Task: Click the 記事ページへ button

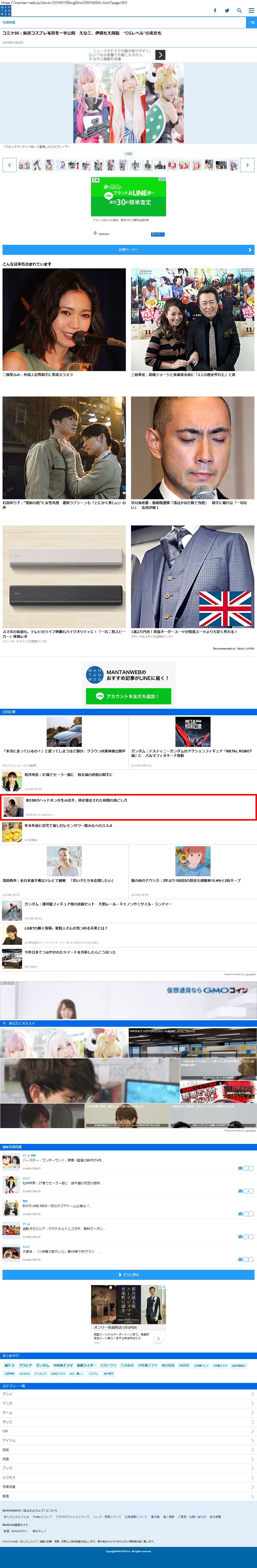Action: pyautogui.click(x=128, y=250)
